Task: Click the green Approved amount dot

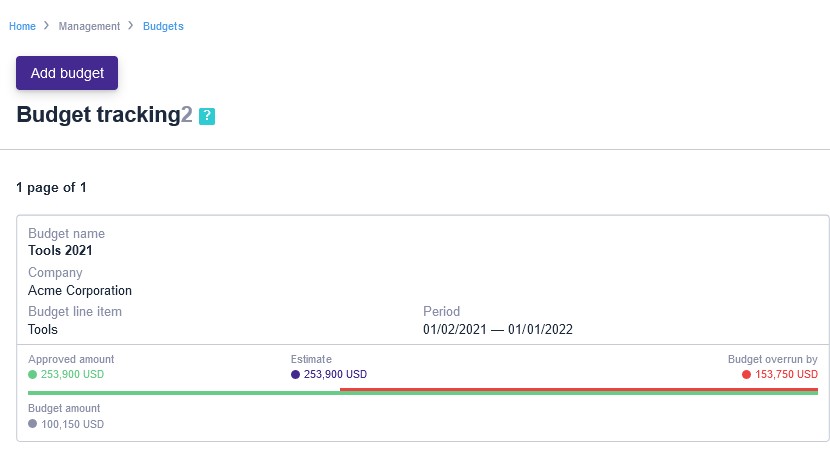Action: pos(32,374)
